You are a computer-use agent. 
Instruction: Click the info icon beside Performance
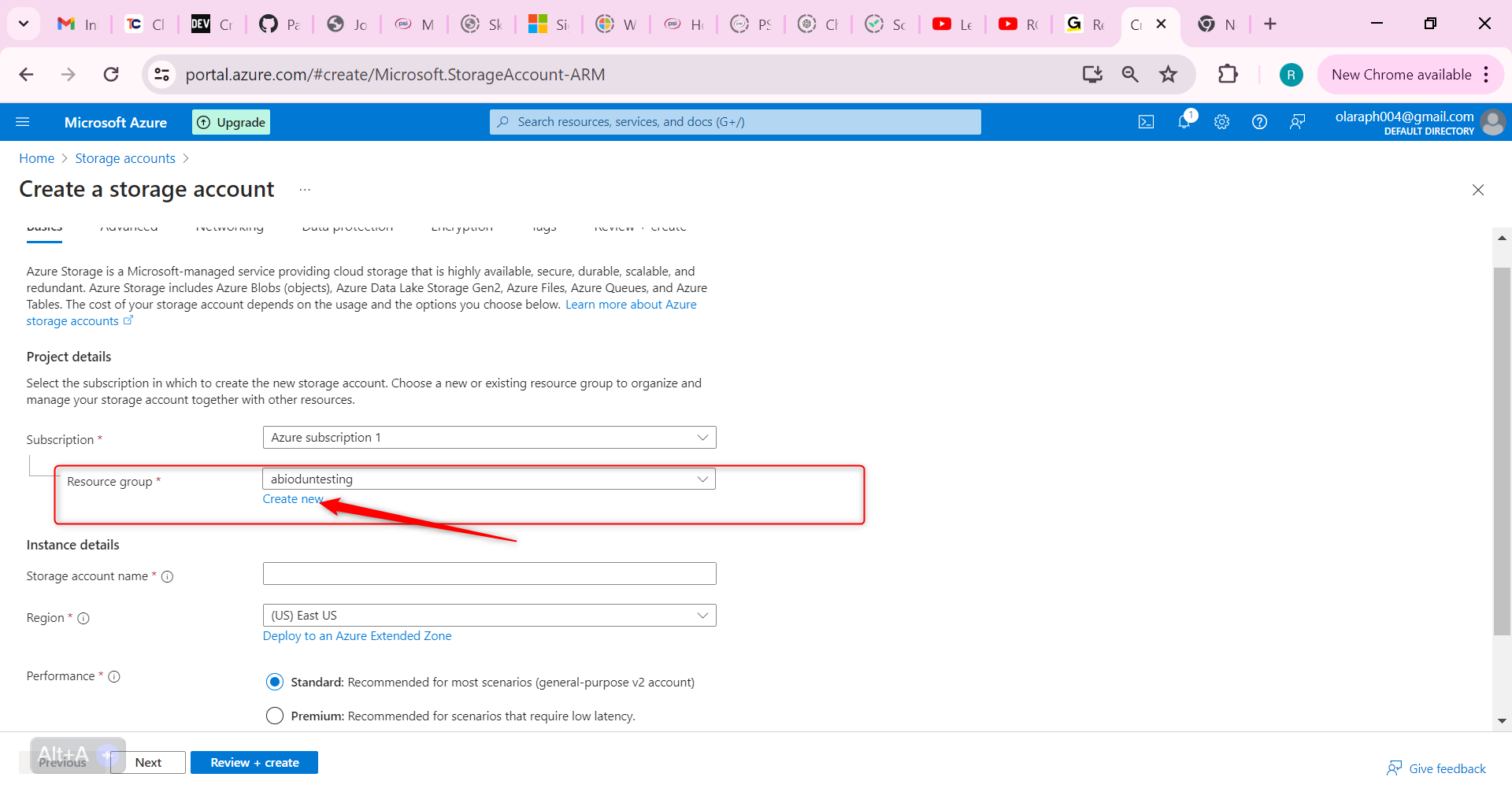pyautogui.click(x=114, y=676)
